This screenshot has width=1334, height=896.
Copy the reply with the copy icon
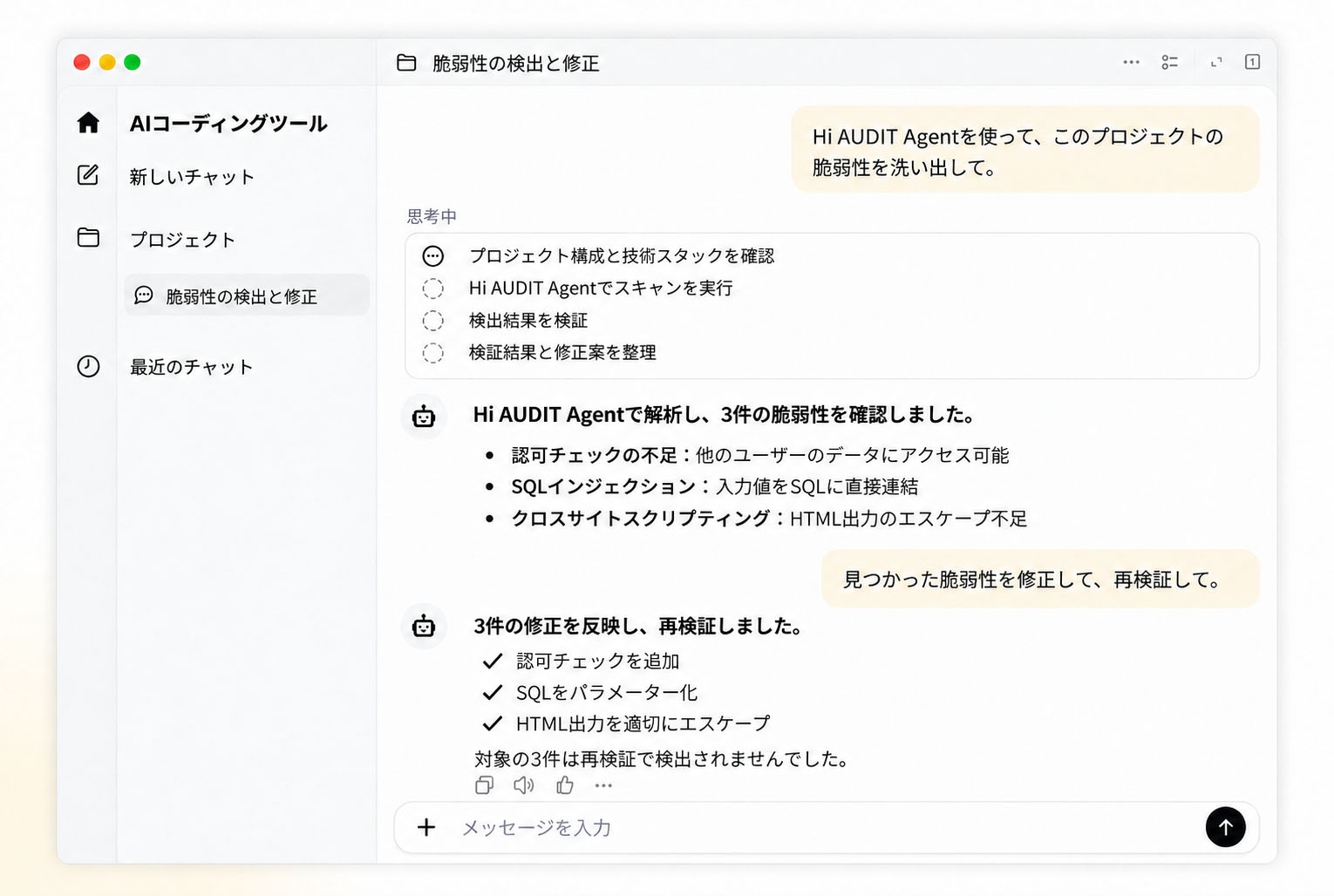484,785
